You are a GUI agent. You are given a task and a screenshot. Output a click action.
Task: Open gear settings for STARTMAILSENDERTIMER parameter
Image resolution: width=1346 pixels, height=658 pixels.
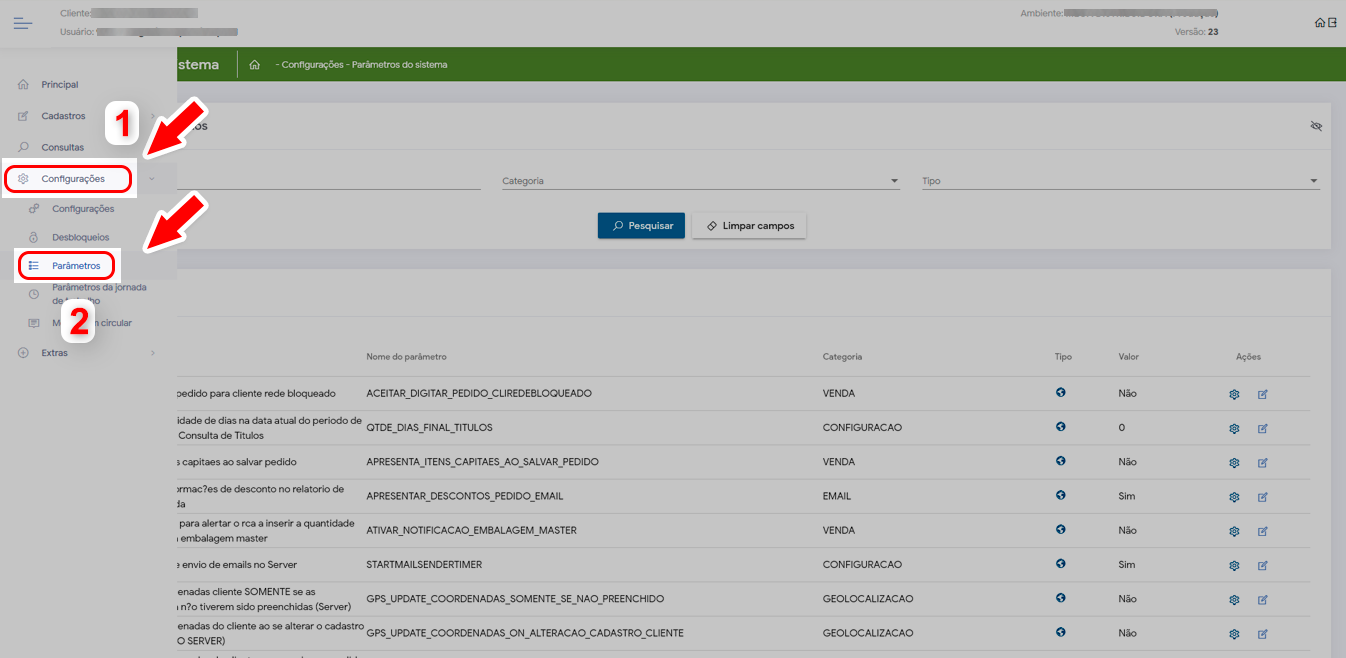[1234, 565]
